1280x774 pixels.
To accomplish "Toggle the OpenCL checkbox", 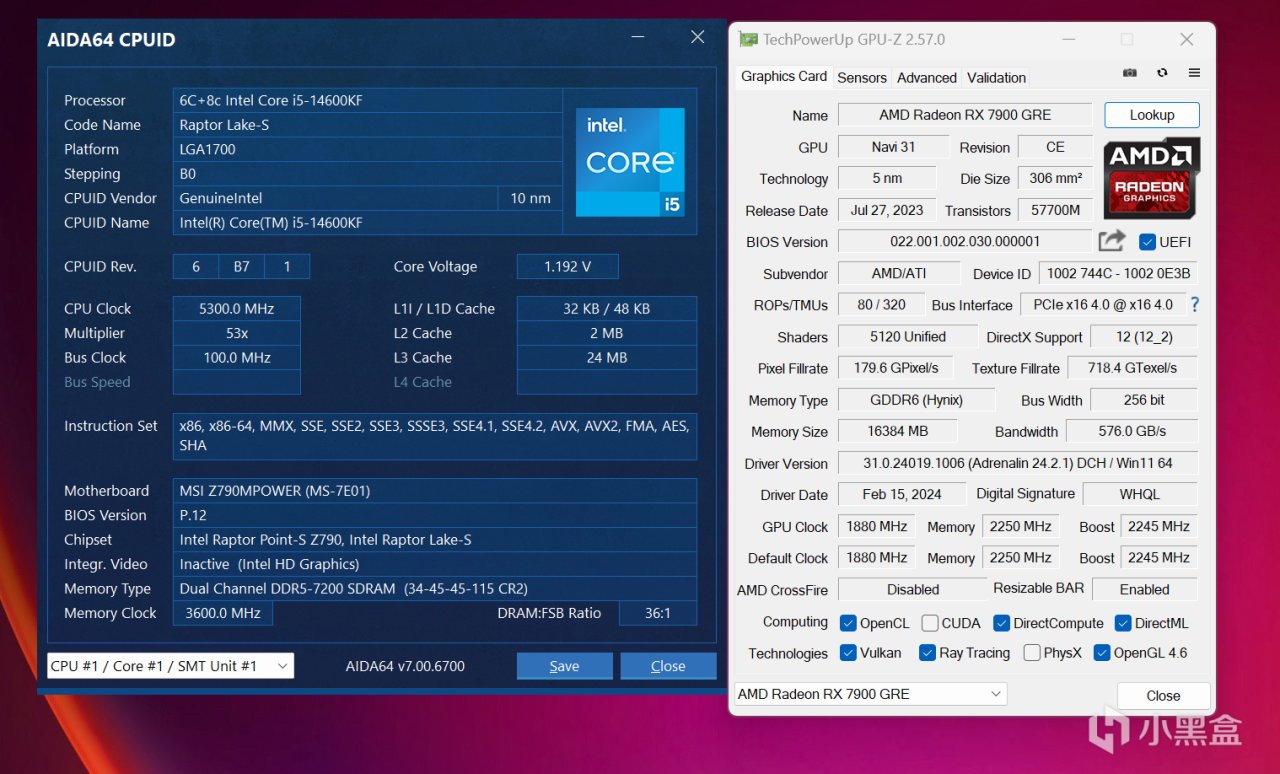I will (x=848, y=623).
